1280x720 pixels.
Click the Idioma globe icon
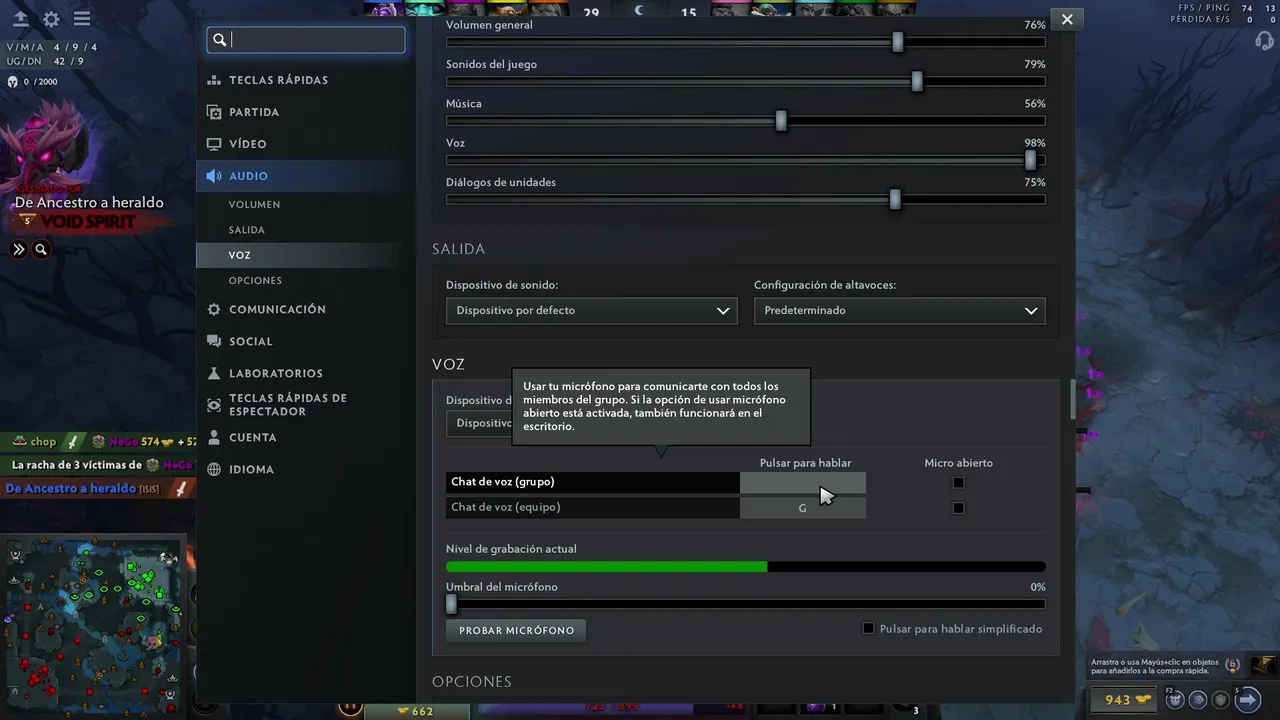(x=214, y=470)
